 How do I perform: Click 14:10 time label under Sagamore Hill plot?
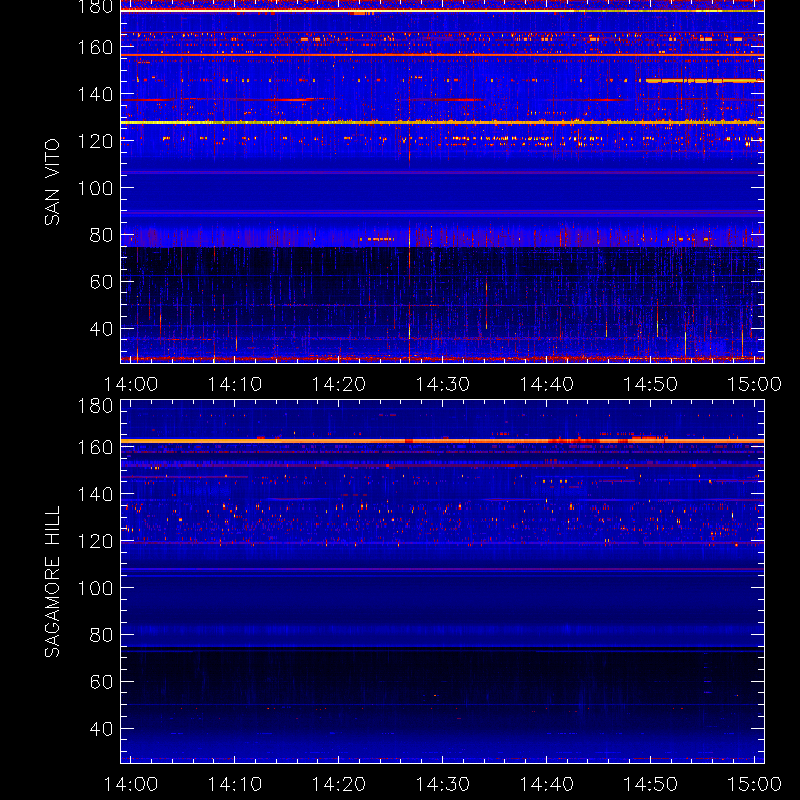click(x=235, y=784)
